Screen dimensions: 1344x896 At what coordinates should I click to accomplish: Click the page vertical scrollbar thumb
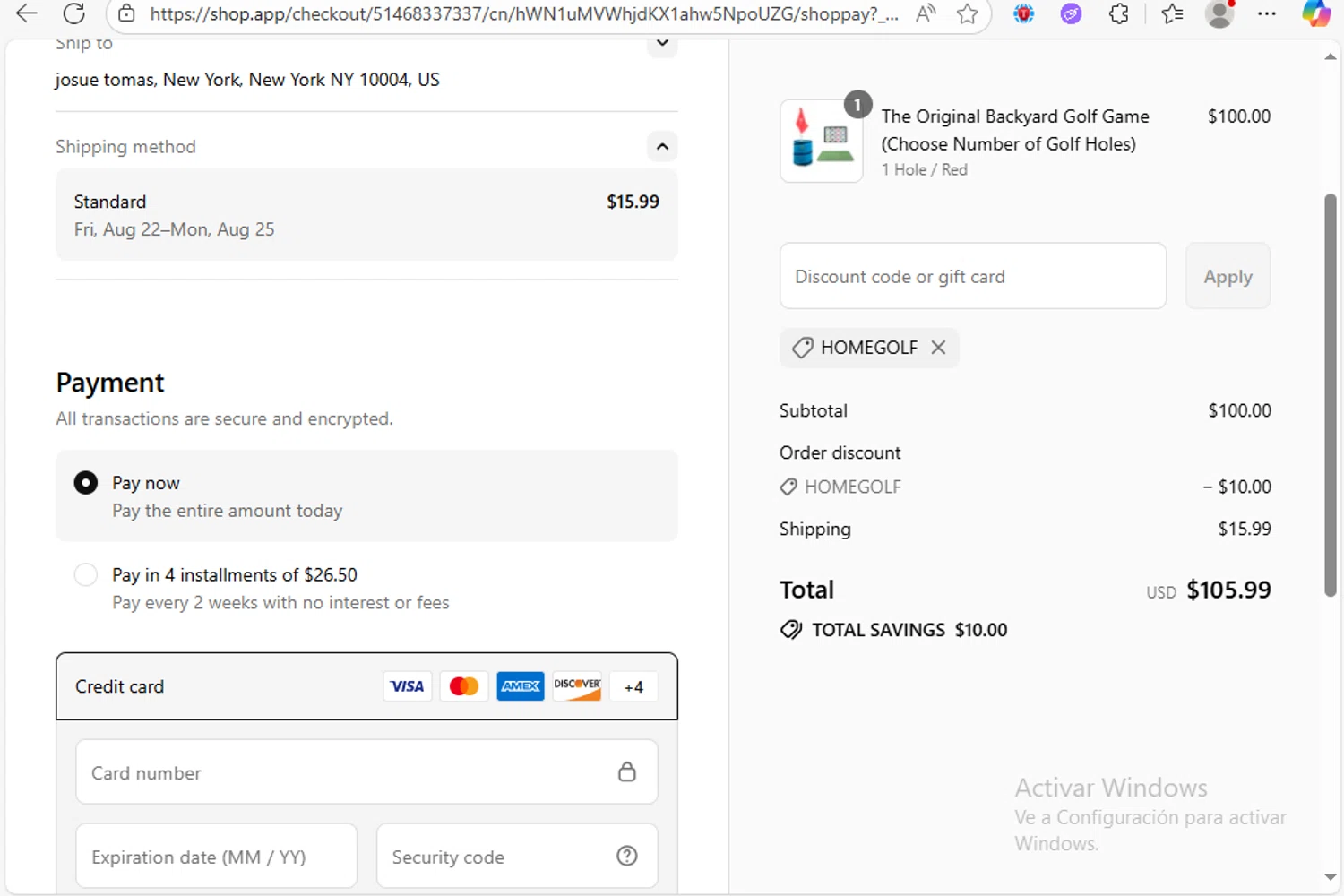point(1331,394)
